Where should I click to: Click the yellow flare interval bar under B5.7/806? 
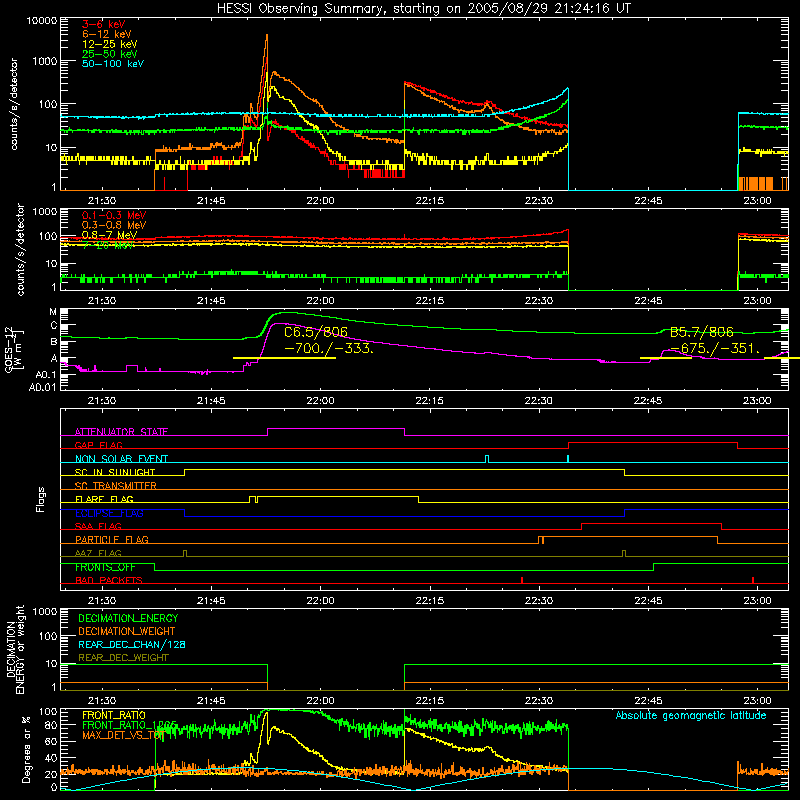tap(666, 358)
